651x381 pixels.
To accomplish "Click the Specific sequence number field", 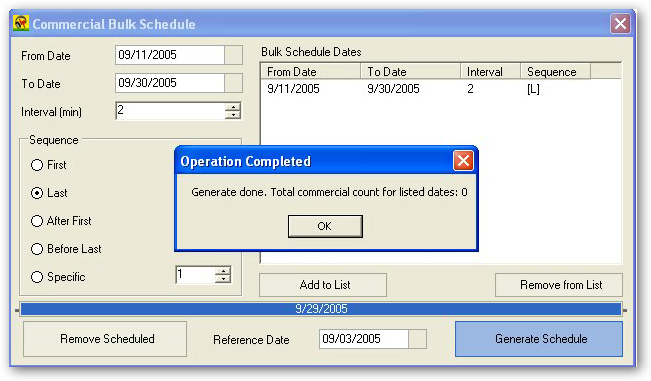I will point(195,275).
